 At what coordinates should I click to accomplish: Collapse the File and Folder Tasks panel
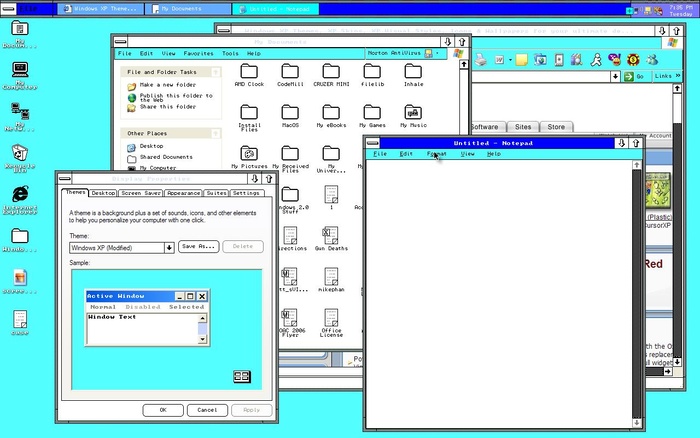pos(216,72)
